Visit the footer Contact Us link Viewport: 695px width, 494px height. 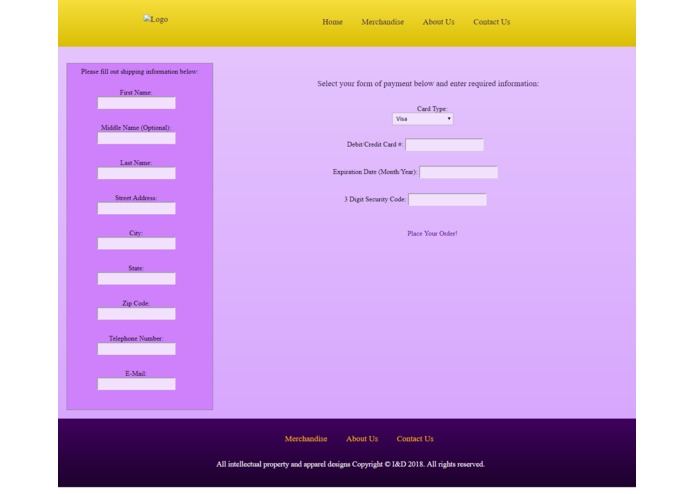tap(415, 439)
